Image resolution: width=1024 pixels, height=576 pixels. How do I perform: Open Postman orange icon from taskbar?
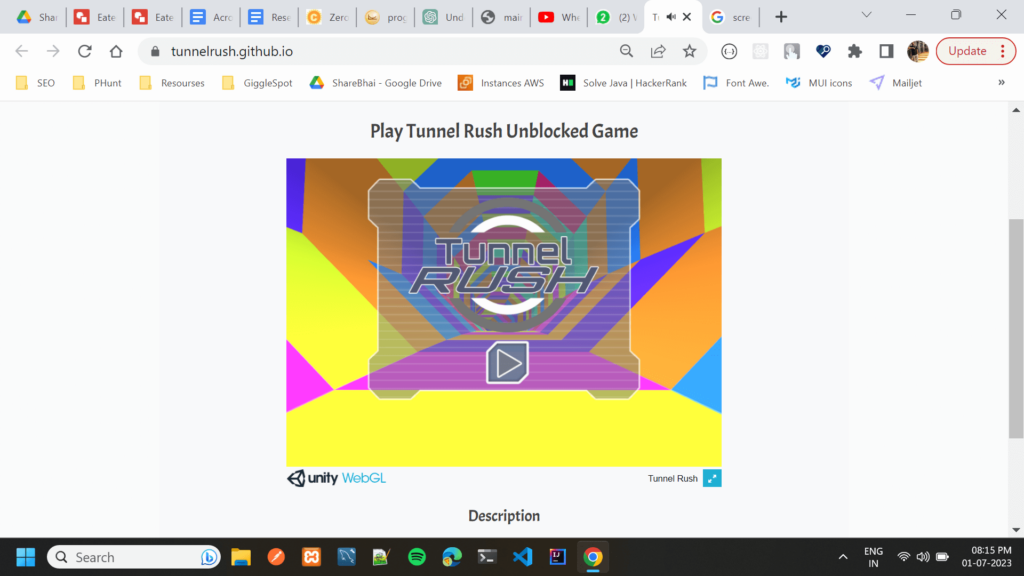pyautogui.click(x=276, y=557)
